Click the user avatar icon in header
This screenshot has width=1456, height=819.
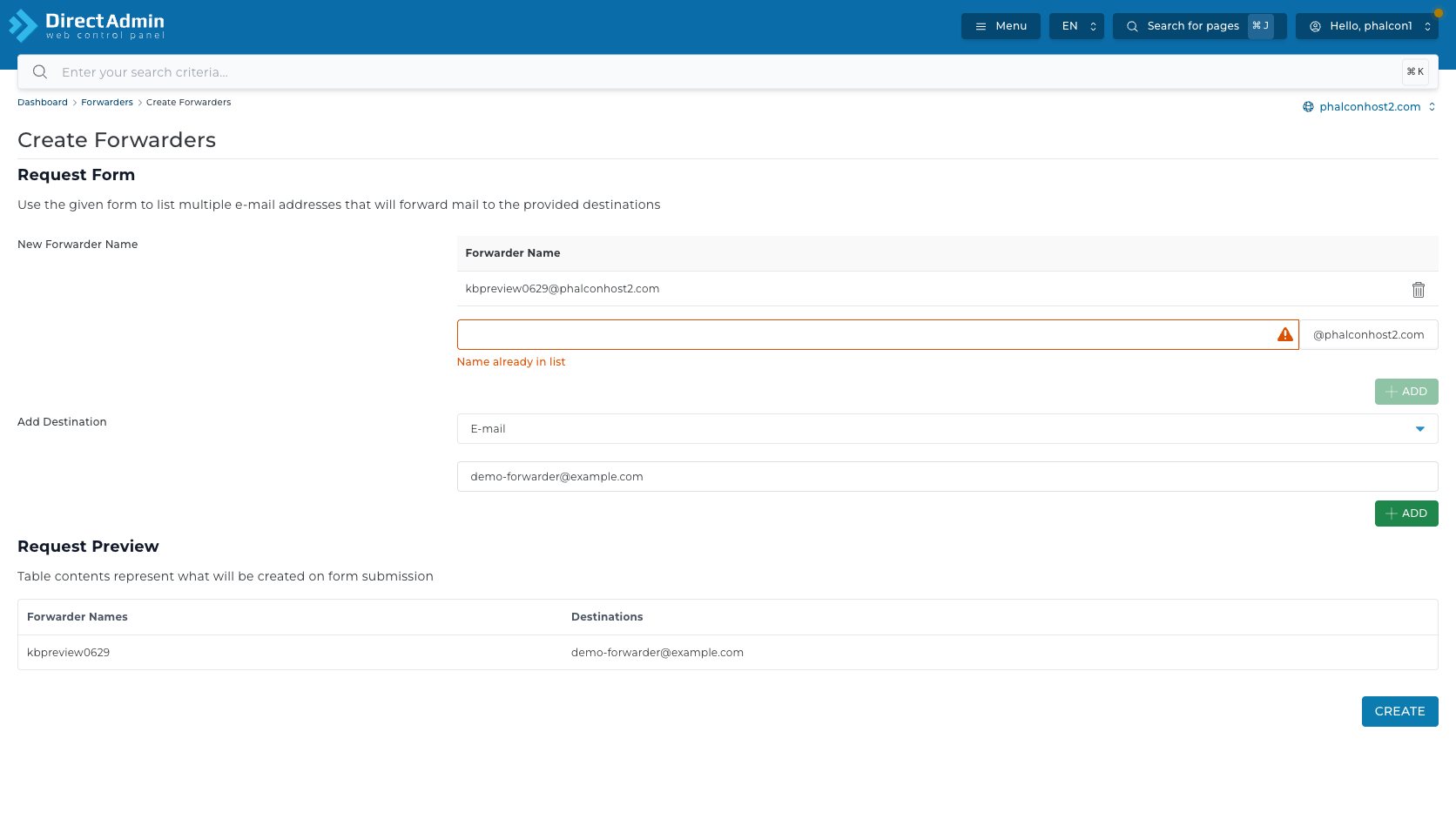coord(1315,26)
